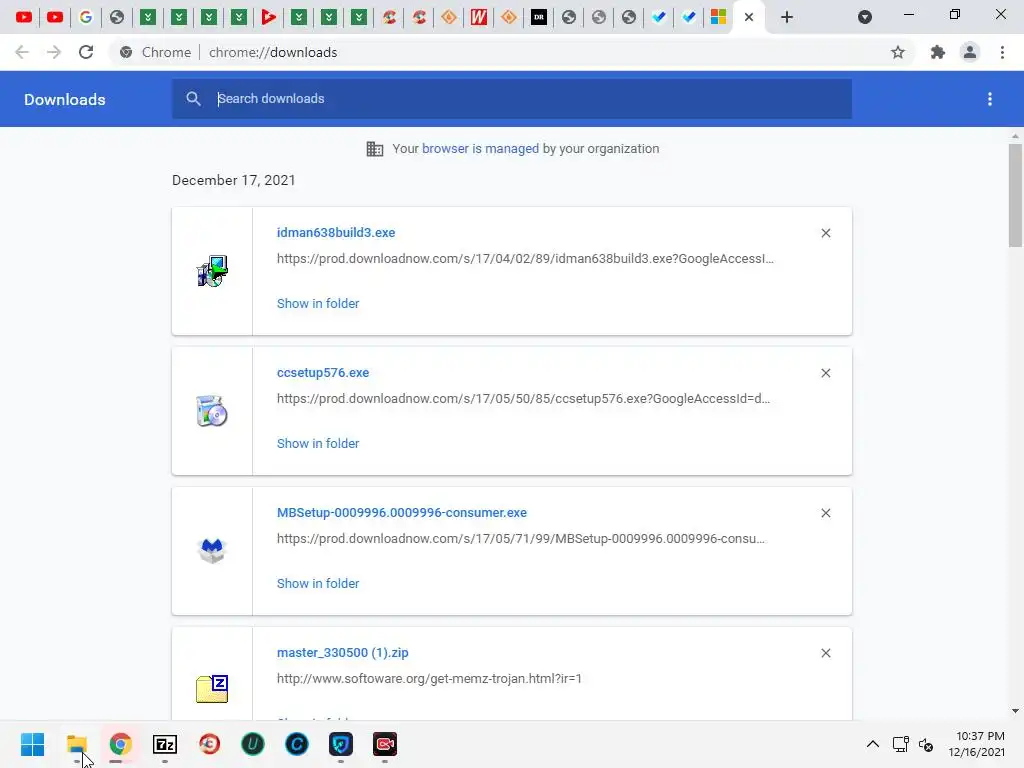The height and width of the screenshot is (768, 1024).
Task: Click the Chrome site info icon in the address bar
Action: (x=126, y=52)
